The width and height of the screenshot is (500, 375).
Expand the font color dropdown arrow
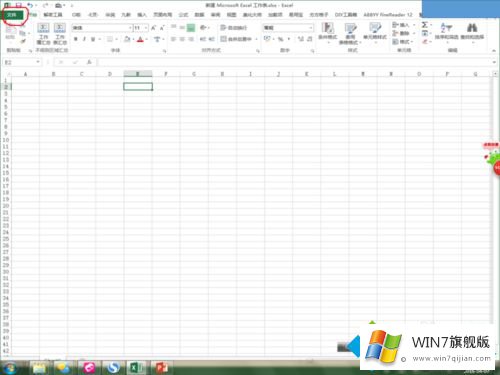146,39
